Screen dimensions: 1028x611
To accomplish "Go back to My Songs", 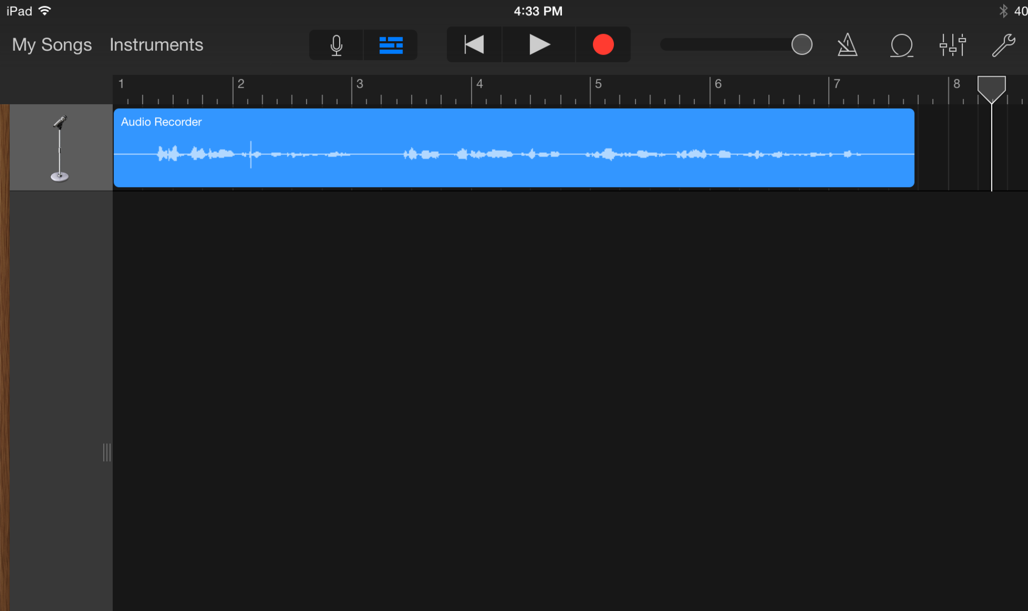I will 52,45.
